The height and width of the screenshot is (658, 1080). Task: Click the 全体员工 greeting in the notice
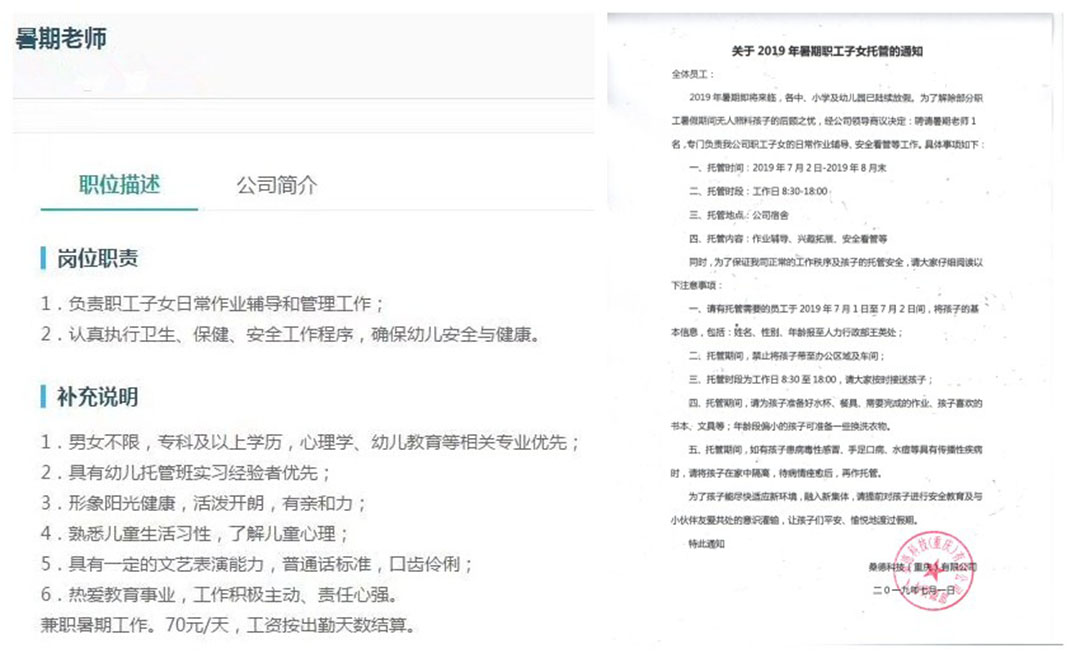pyautogui.click(x=695, y=74)
